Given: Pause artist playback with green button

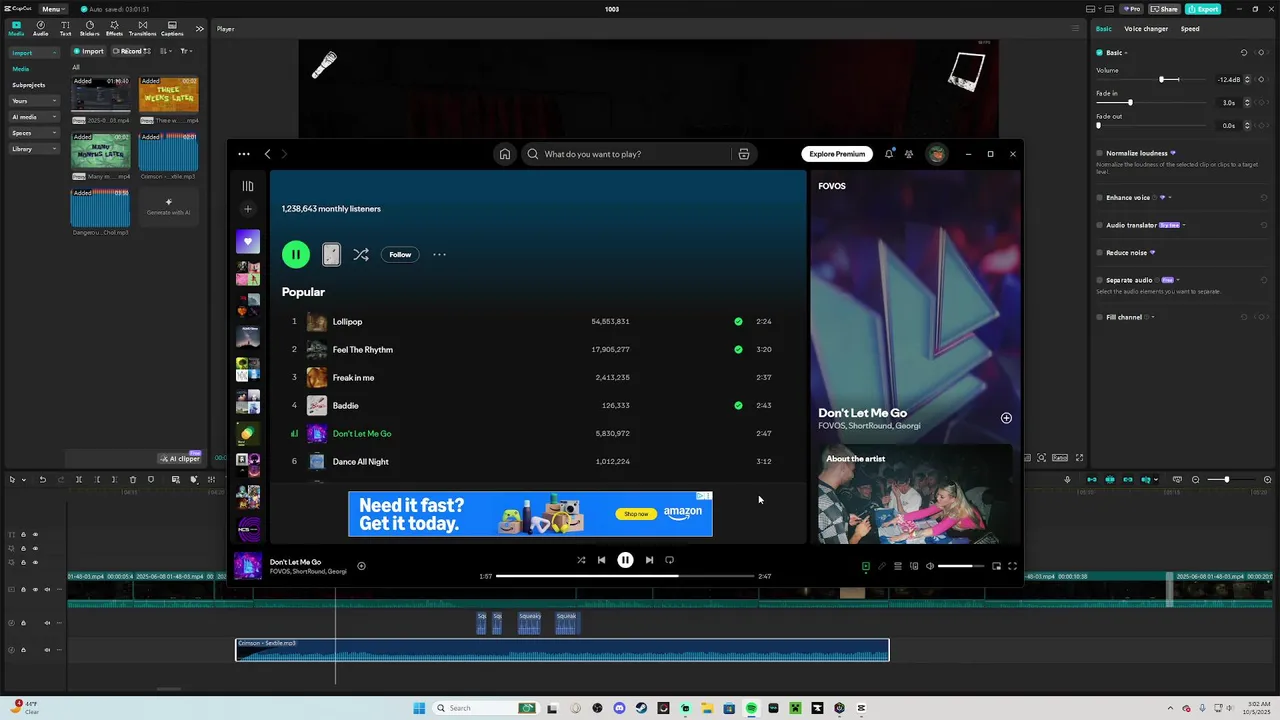Looking at the screenshot, I should point(296,255).
